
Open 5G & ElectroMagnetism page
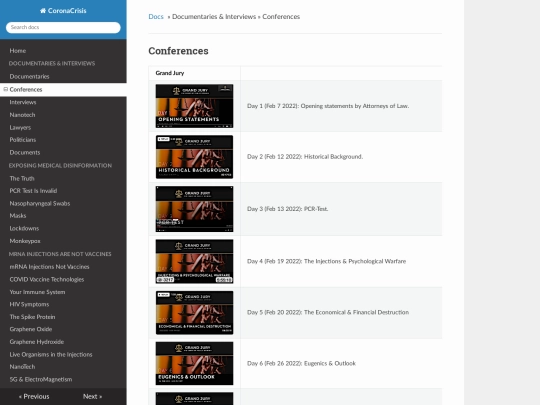pos(41,380)
